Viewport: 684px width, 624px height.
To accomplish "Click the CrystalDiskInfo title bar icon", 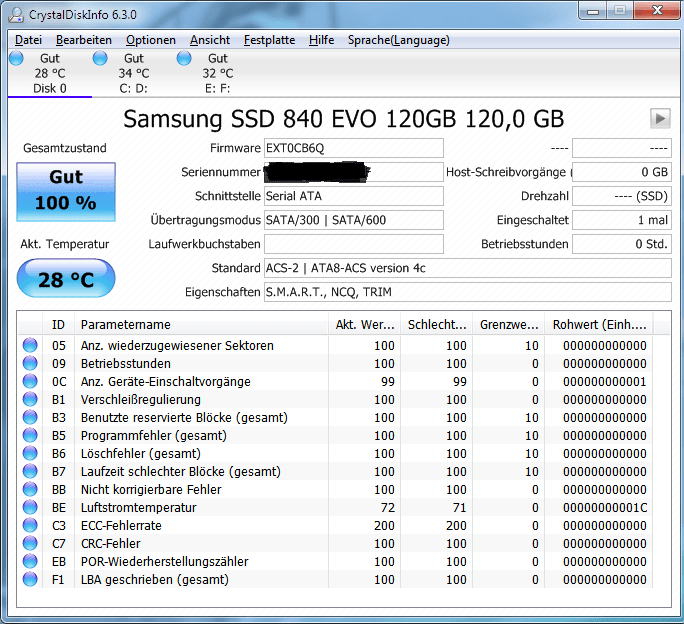I will [16, 14].
